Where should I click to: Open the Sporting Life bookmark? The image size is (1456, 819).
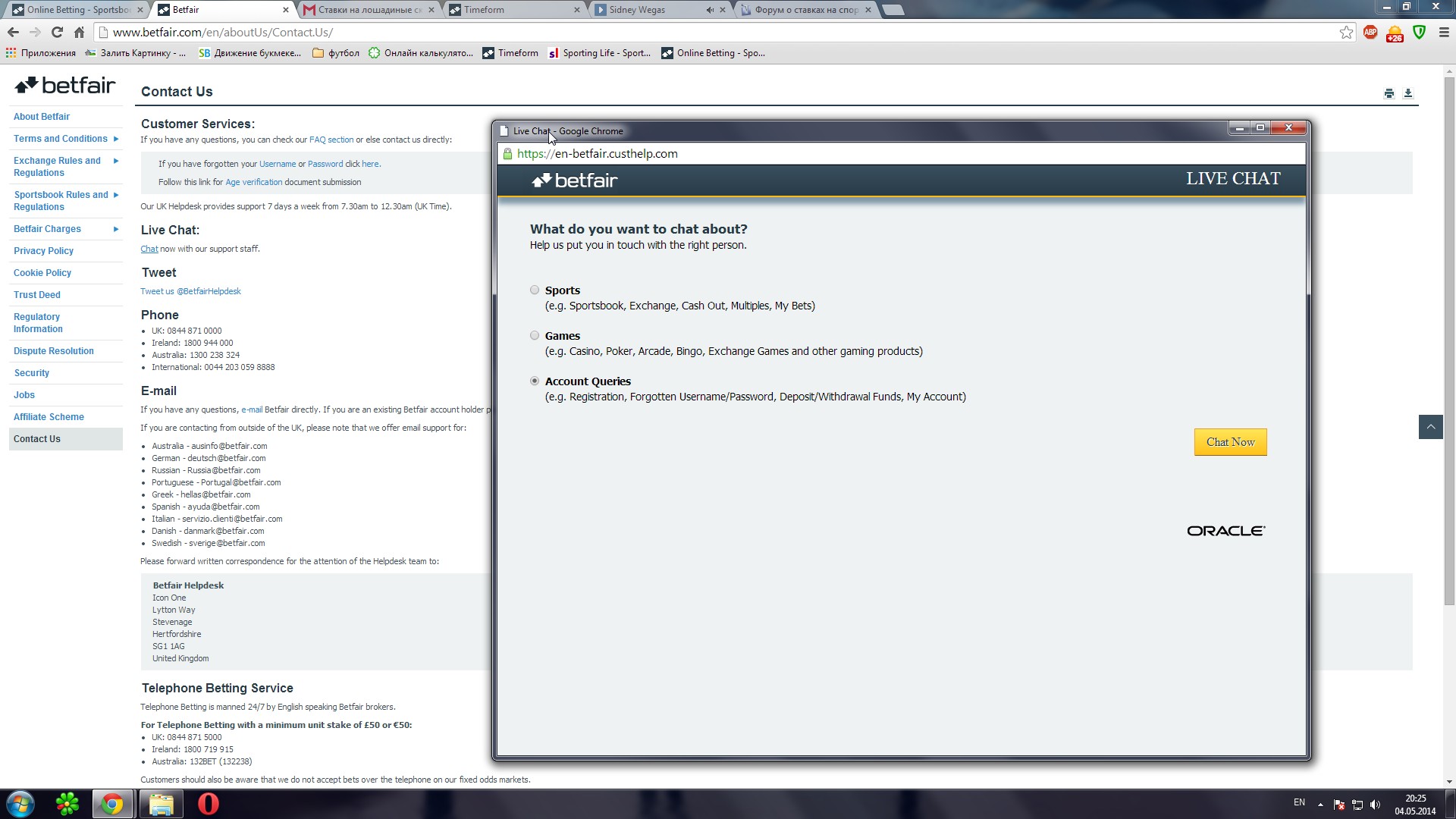coord(599,53)
